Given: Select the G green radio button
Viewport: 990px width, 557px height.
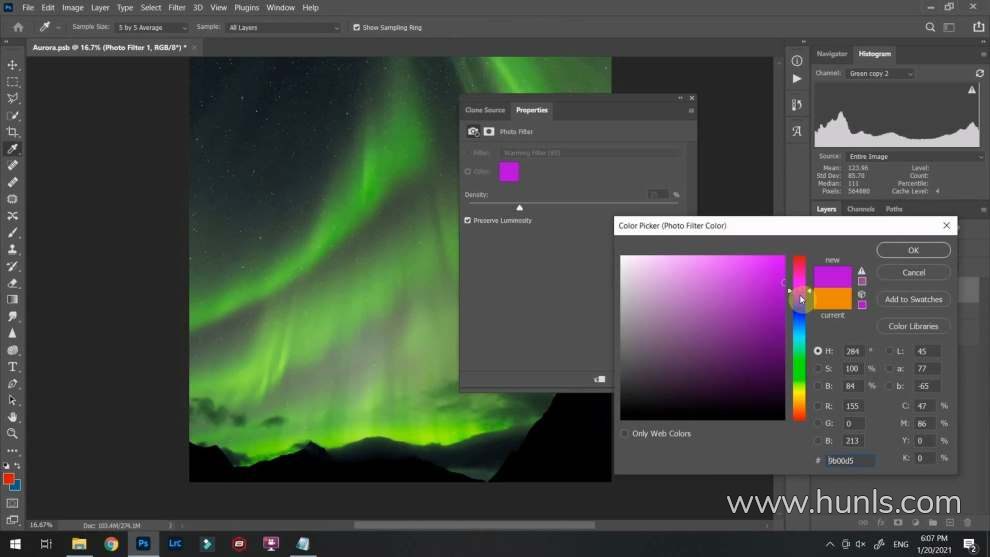Looking at the screenshot, I should pyautogui.click(x=818, y=423).
